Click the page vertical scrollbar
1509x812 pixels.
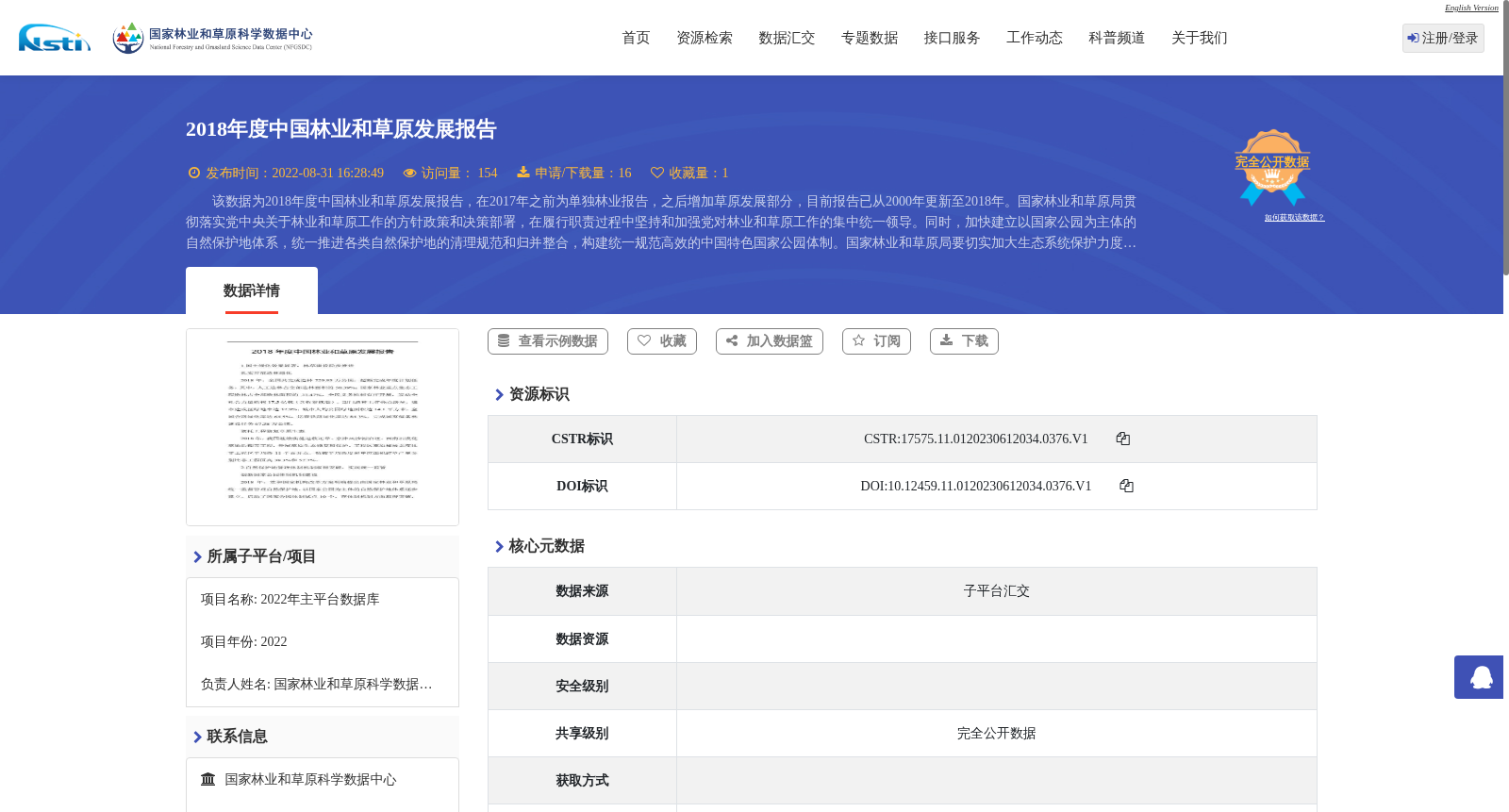(1505, 138)
